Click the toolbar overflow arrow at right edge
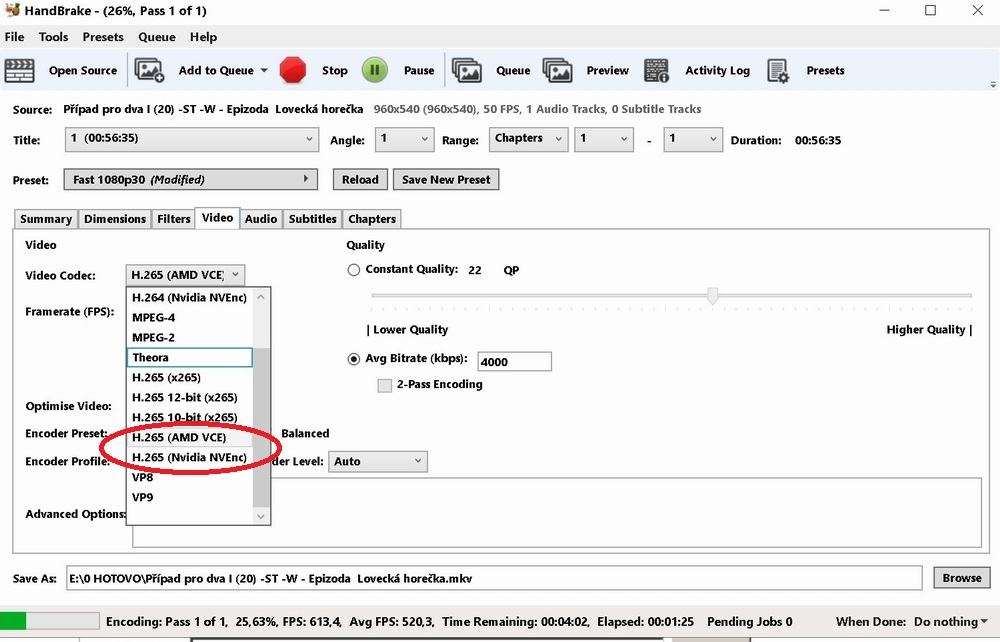 tap(993, 84)
